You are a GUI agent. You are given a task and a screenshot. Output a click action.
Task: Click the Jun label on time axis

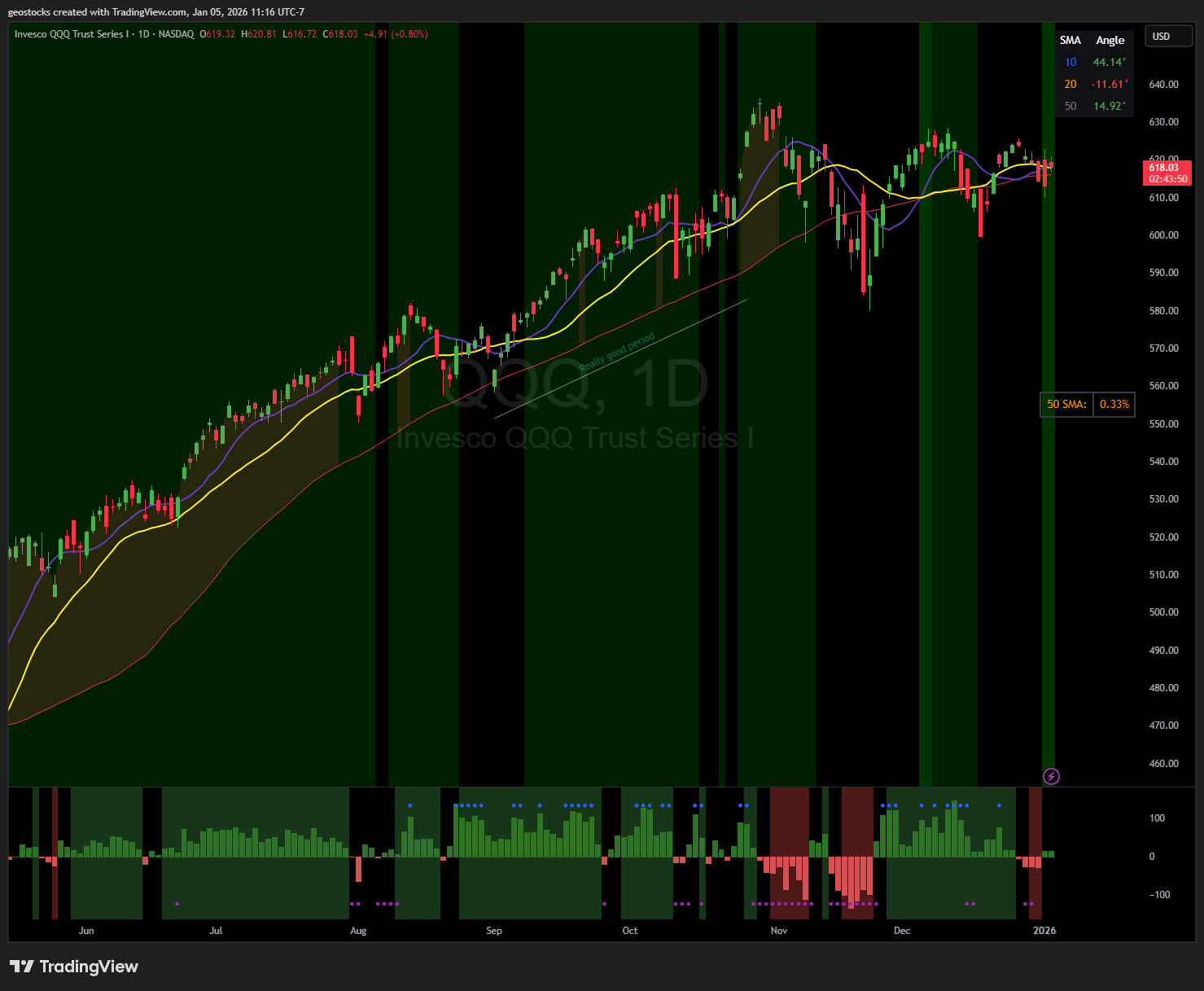coord(86,931)
